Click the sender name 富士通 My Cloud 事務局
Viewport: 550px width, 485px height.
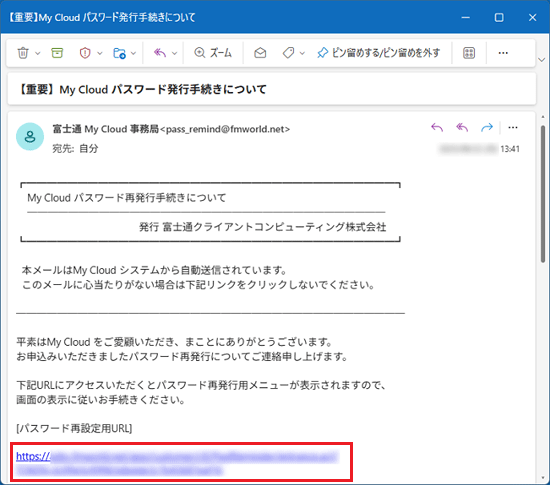pyautogui.click(x=106, y=129)
